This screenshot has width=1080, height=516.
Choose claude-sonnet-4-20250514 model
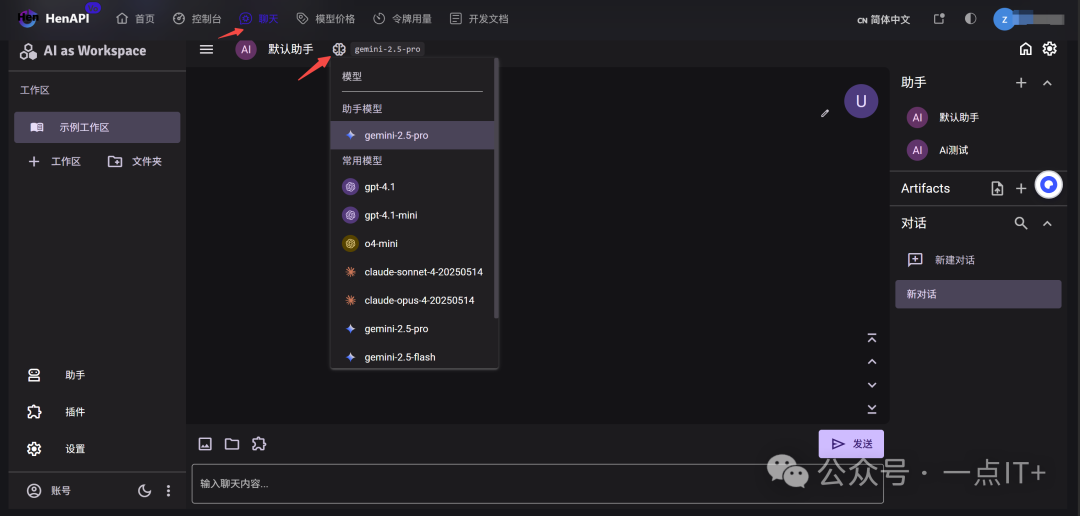pyautogui.click(x=412, y=272)
